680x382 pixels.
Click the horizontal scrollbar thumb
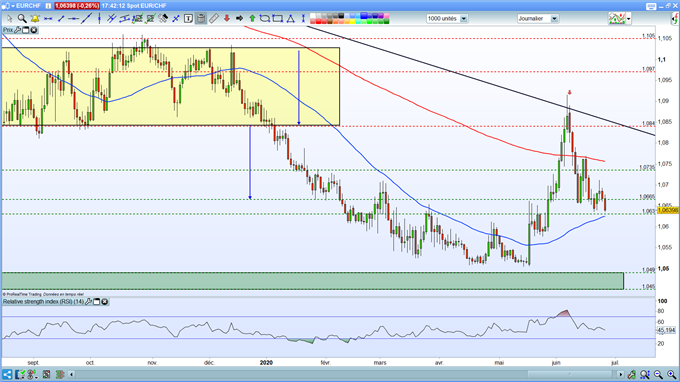[x=569, y=374]
